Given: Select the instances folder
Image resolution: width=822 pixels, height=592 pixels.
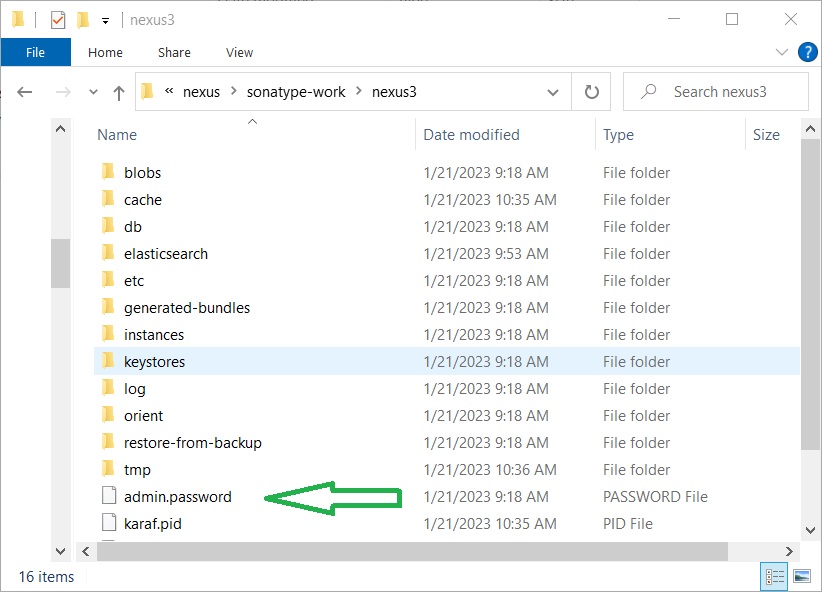Looking at the screenshot, I should pos(447,335).
